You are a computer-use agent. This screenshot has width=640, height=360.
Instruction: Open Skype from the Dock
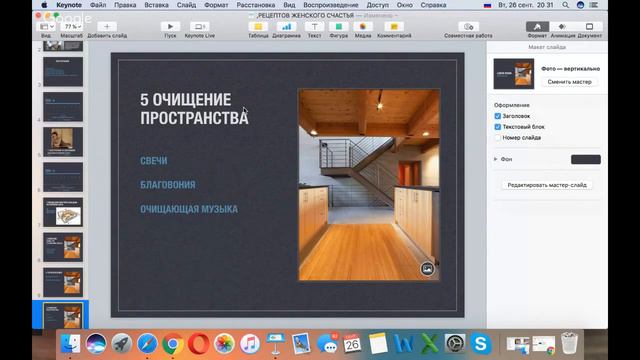[x=480, y=344]
